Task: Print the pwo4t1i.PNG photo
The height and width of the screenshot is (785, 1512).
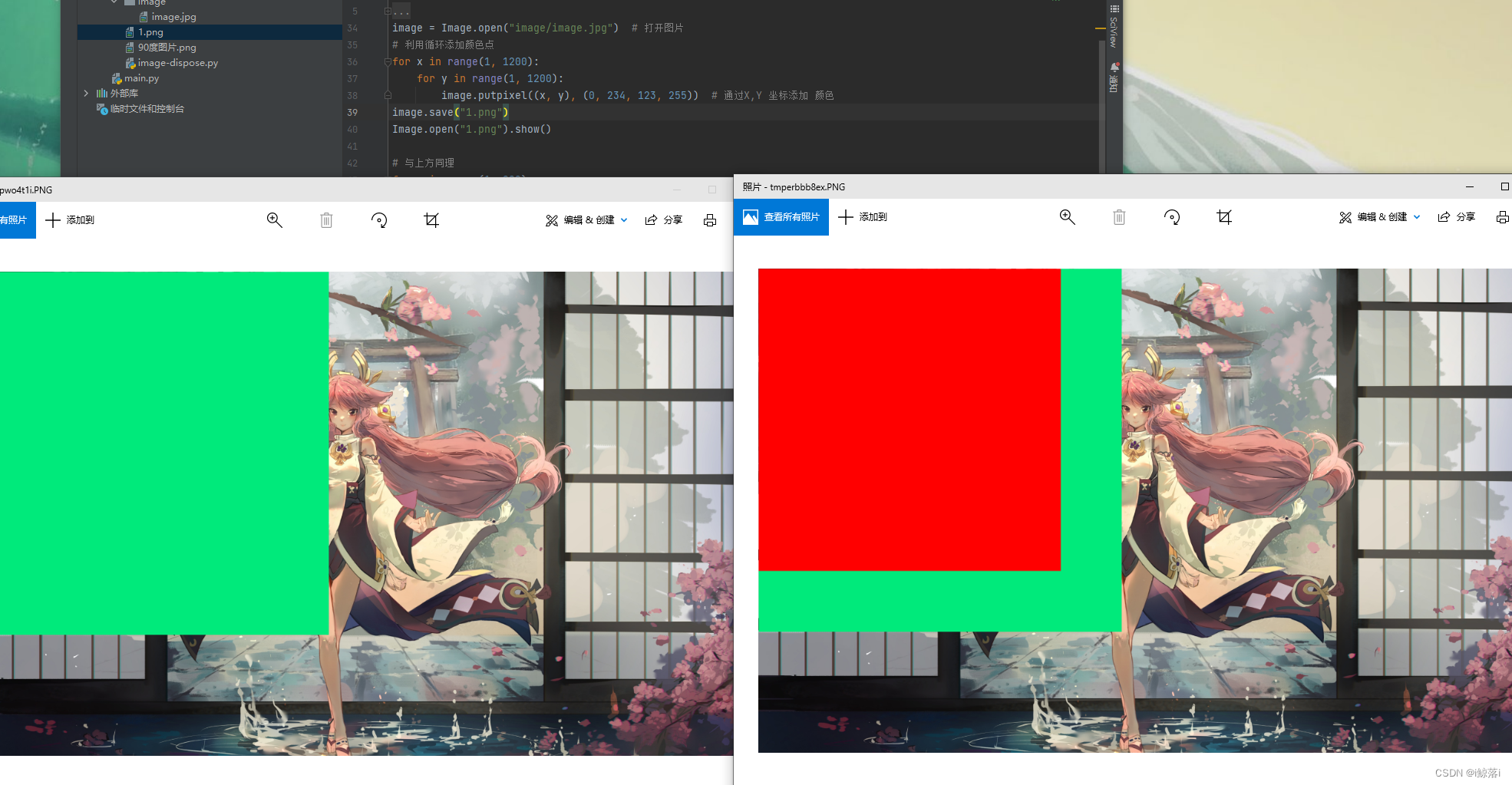Action: (710, 220)
